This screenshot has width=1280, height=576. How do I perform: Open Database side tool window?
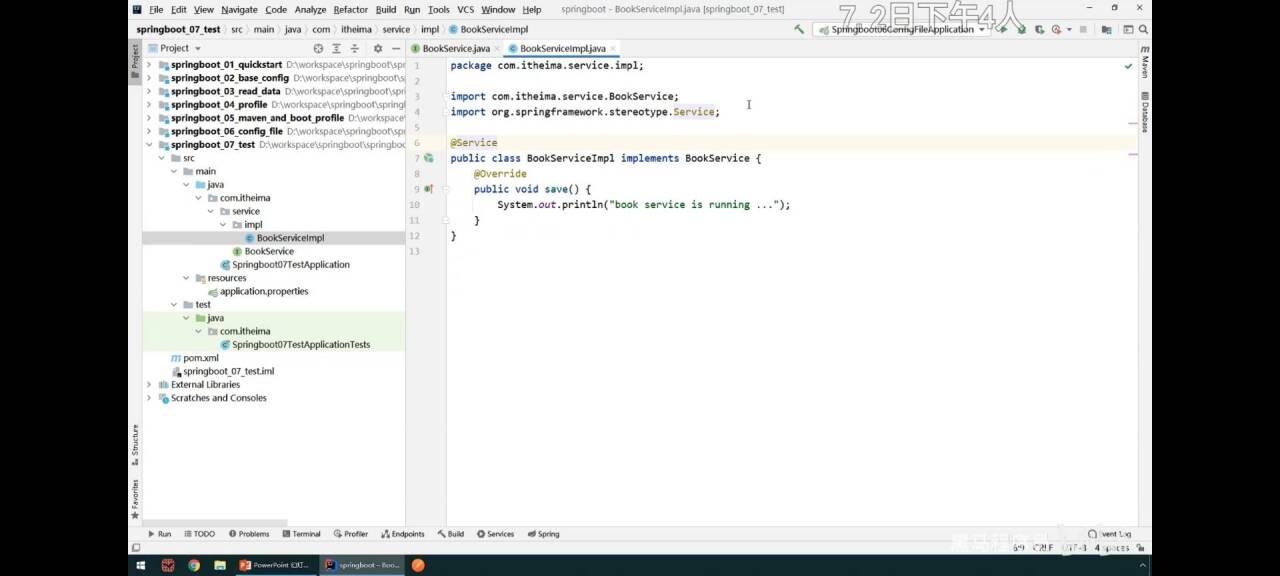coord(1145,112)
